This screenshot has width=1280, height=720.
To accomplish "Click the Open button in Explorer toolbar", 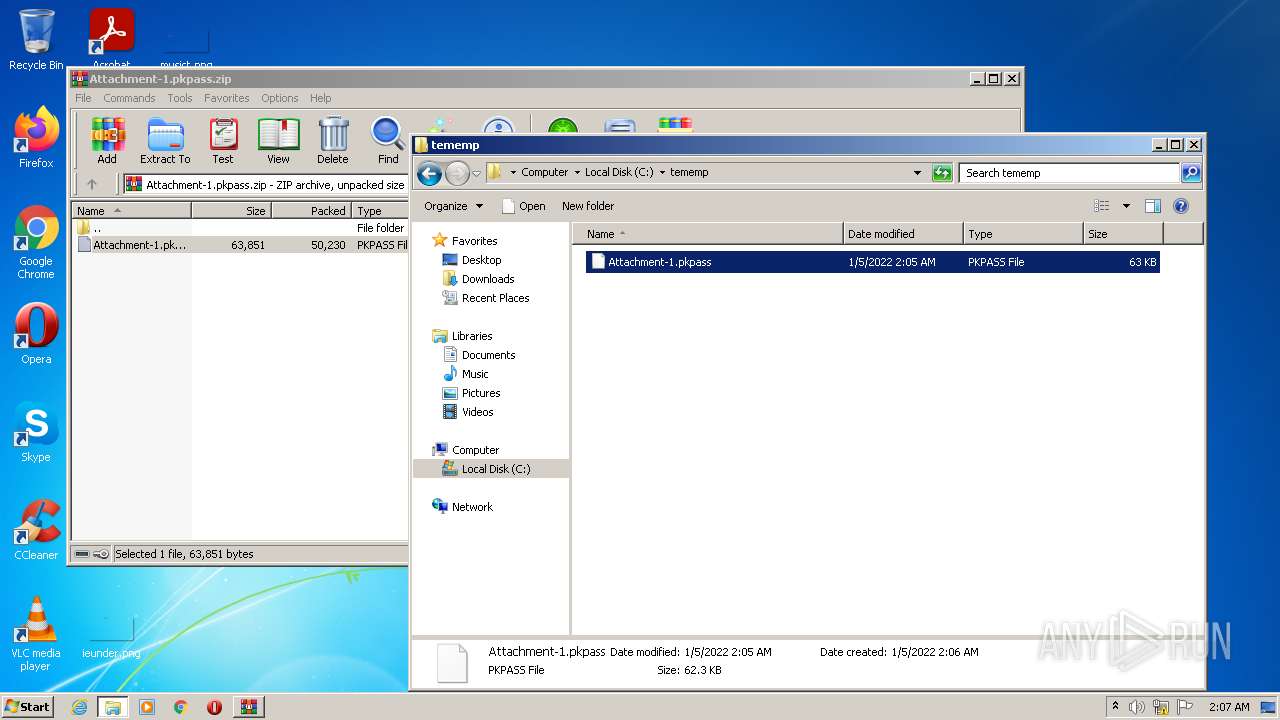I will pyautogui.click(x=523, y=206).
